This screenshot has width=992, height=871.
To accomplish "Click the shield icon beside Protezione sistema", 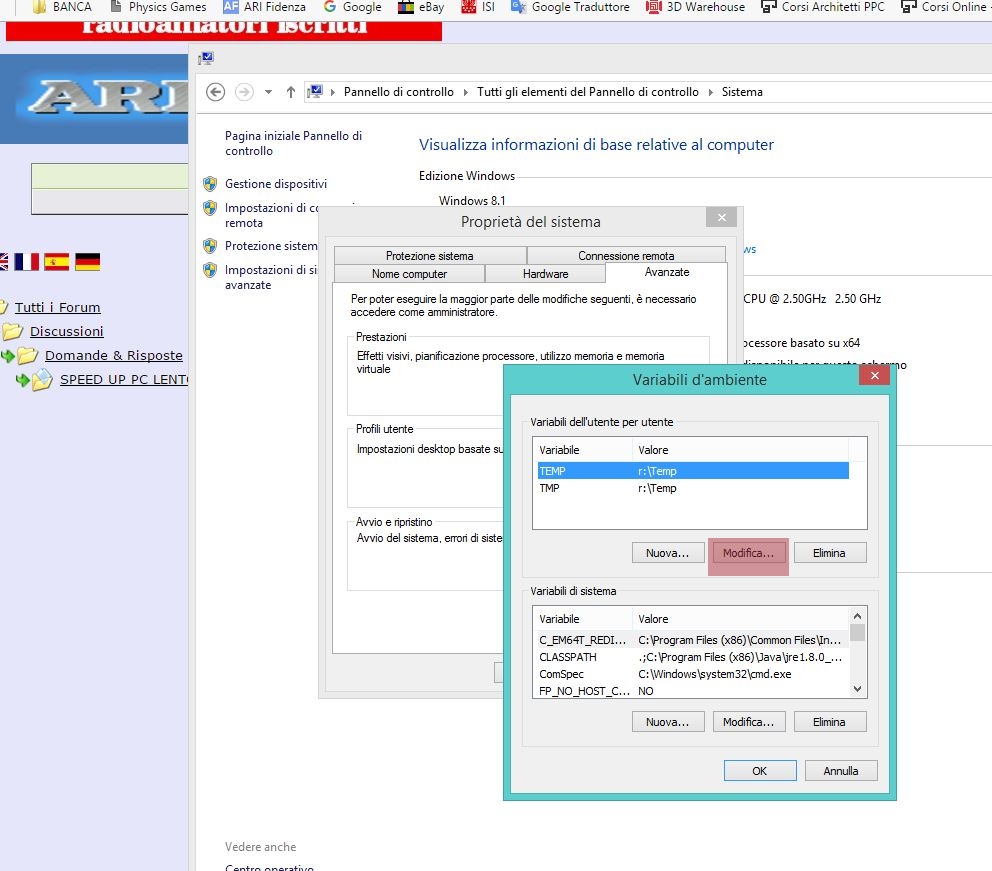I will [210, 246].
